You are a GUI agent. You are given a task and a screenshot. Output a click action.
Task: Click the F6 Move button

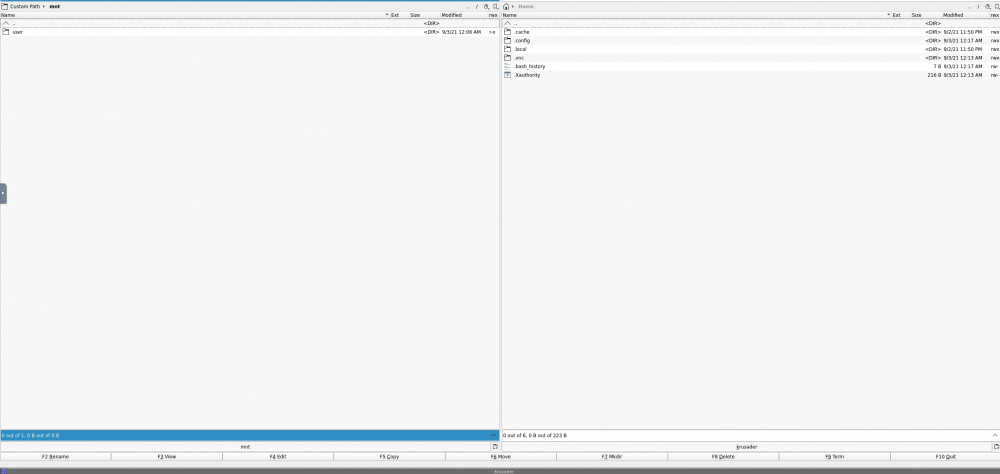(501, 457)
